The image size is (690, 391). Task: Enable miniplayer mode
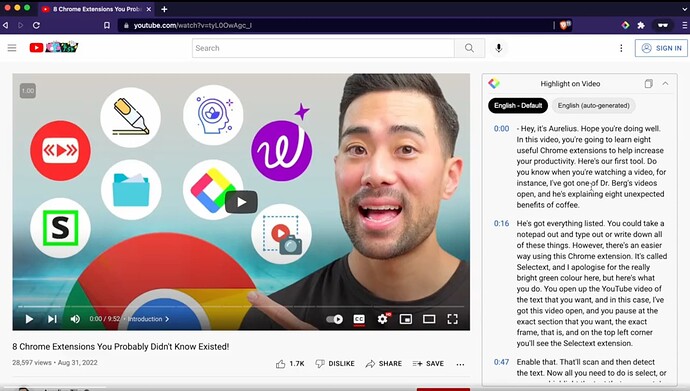coord(406,319)
